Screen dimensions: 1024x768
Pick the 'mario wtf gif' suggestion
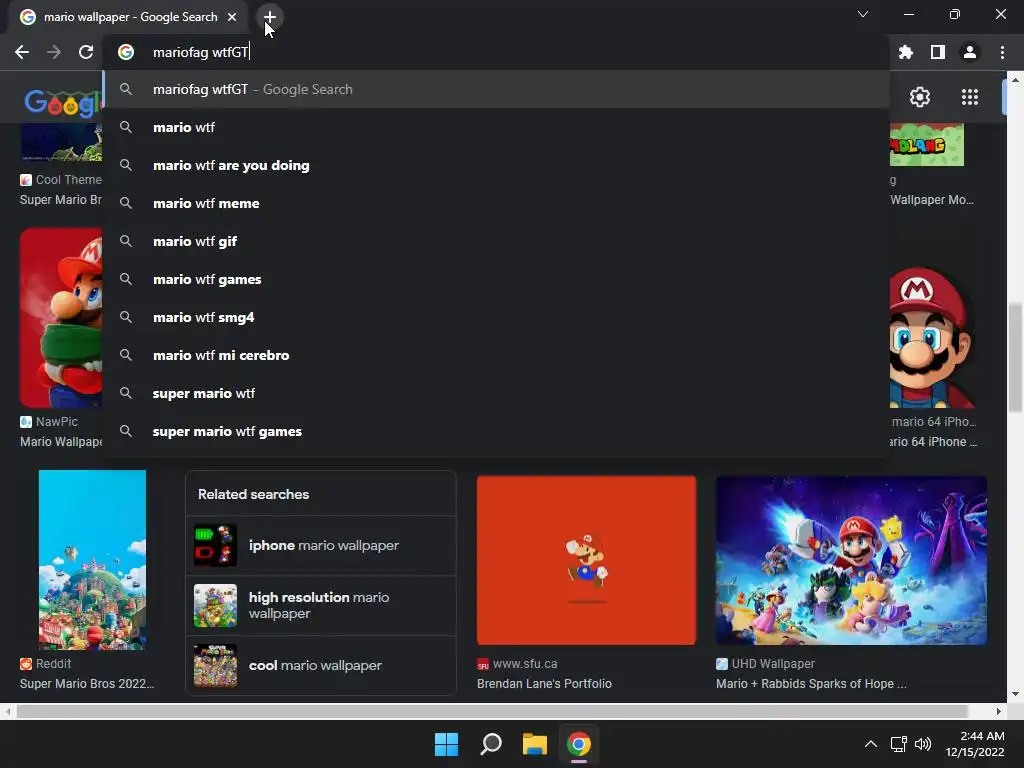click(x=496, y=241)
